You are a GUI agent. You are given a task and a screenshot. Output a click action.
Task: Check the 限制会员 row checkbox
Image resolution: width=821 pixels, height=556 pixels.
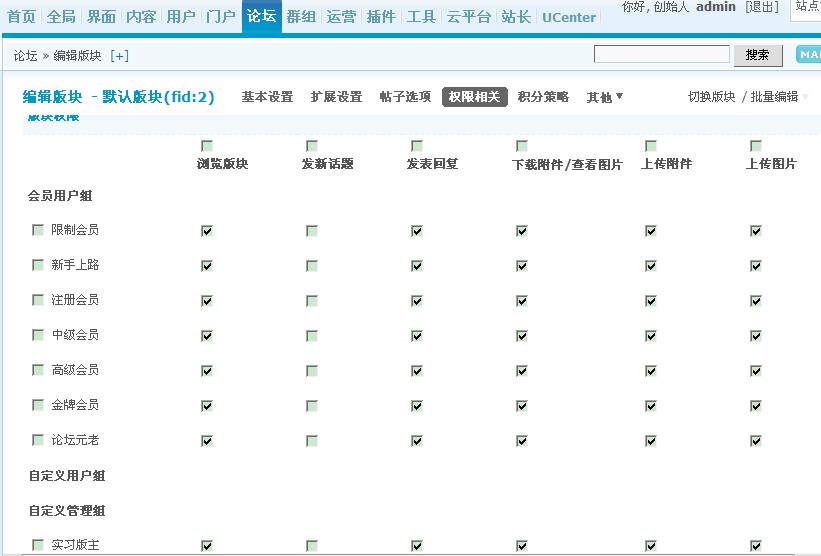38,230
